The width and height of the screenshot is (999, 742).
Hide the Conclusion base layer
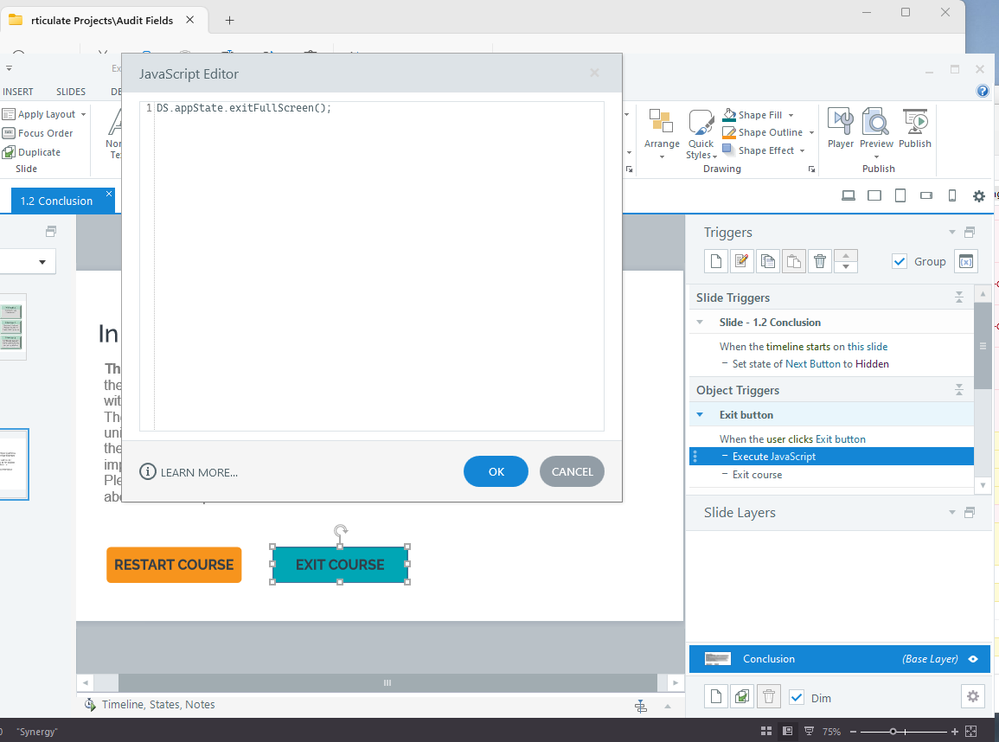[x=973, y=659]
